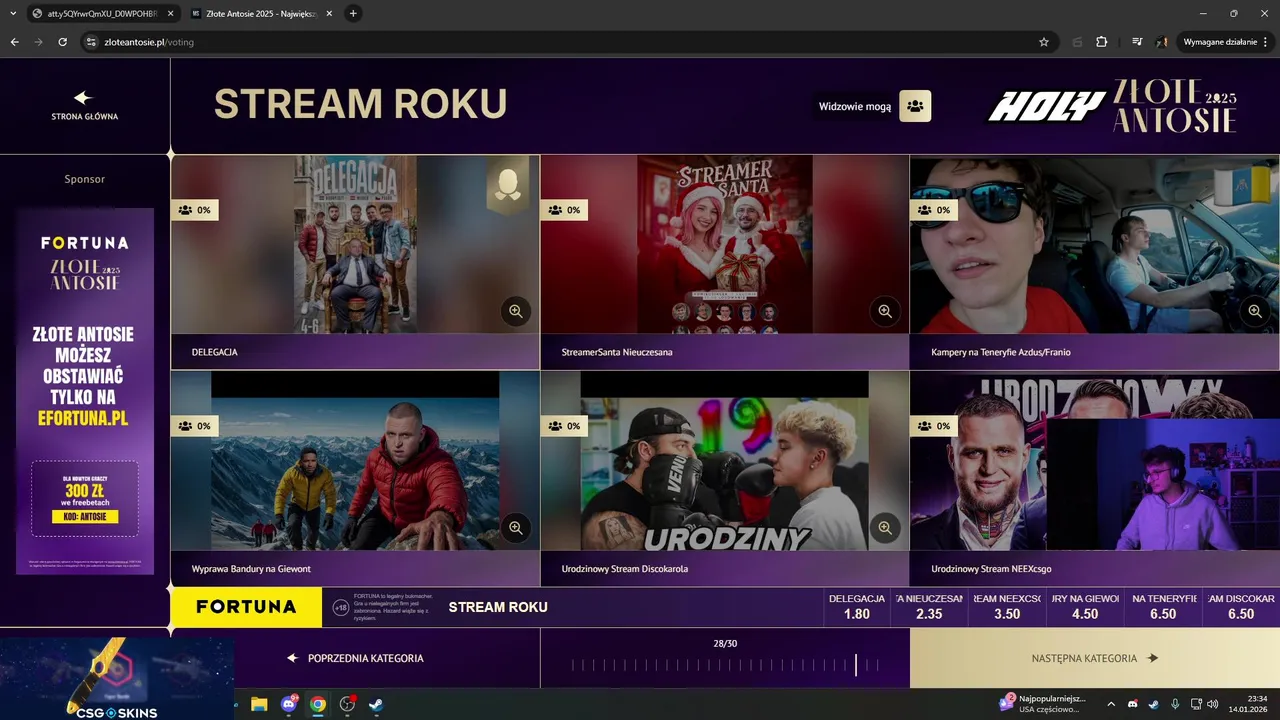Bookmark this page with star icon
1280x720 pixels.
[x=1044, y=42]
